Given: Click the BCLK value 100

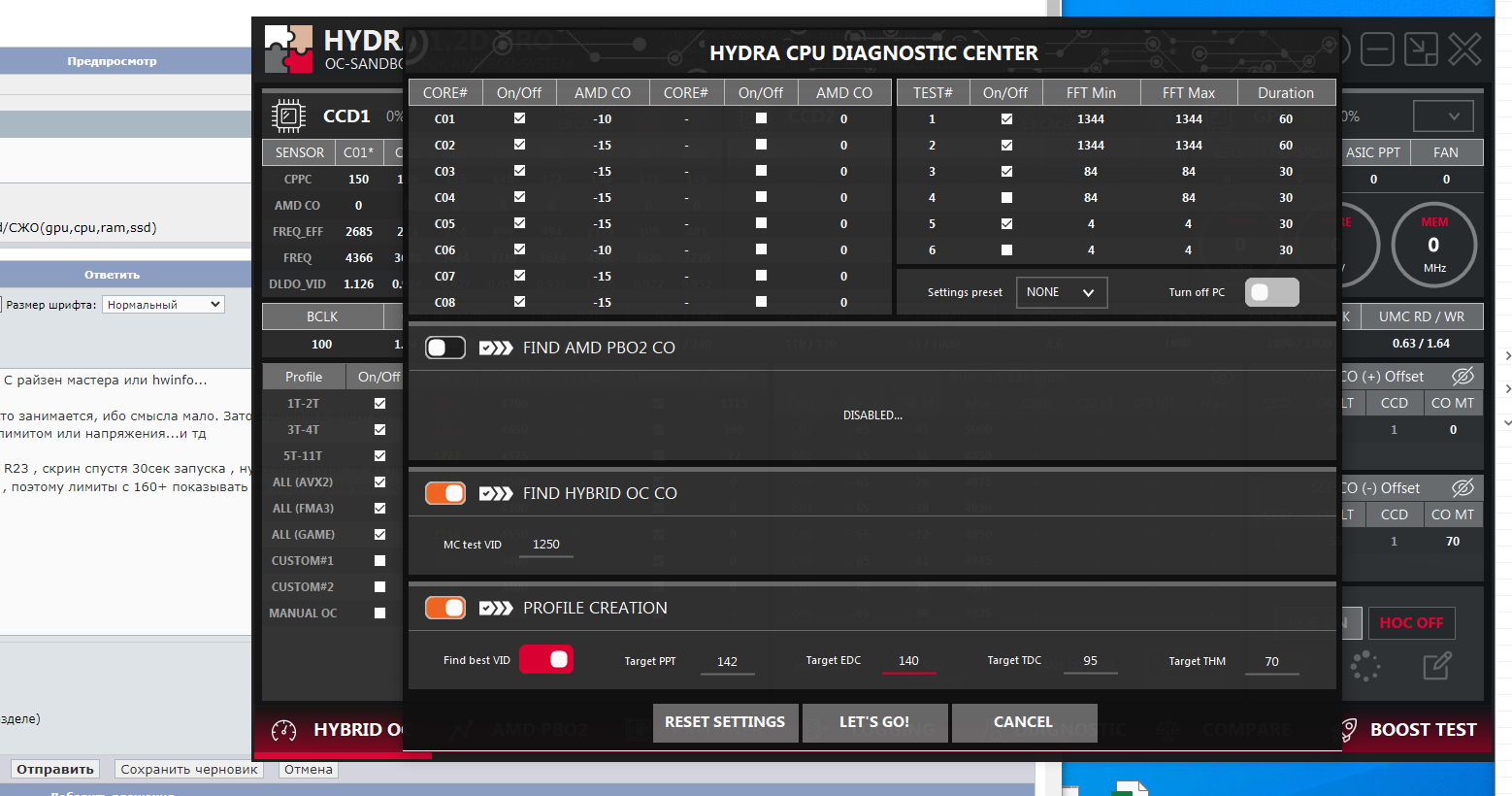Looking at the screenshot, I should (322, 344).
